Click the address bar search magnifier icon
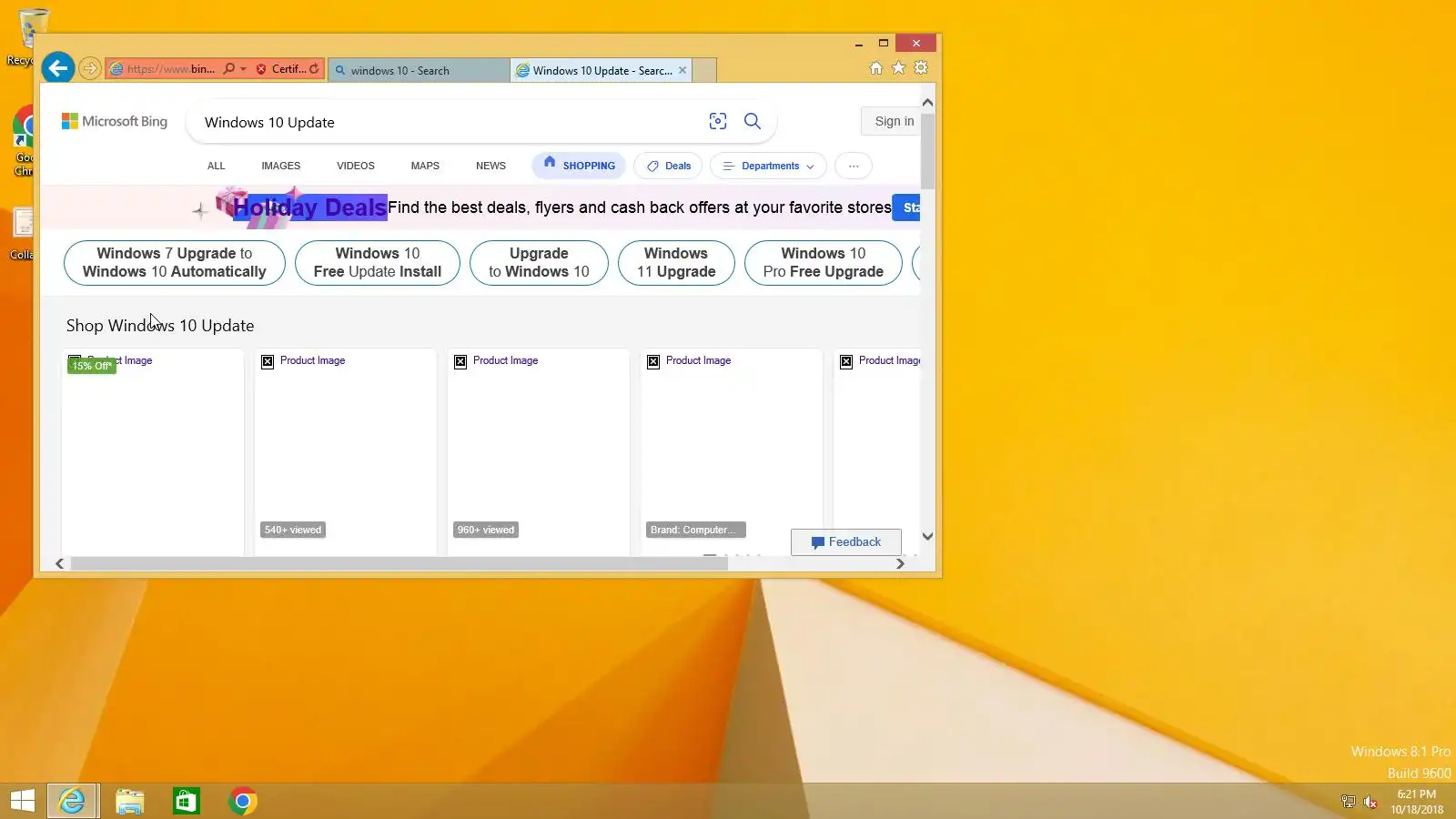This screenshot has height=819, width=1456. click(229, 68)
